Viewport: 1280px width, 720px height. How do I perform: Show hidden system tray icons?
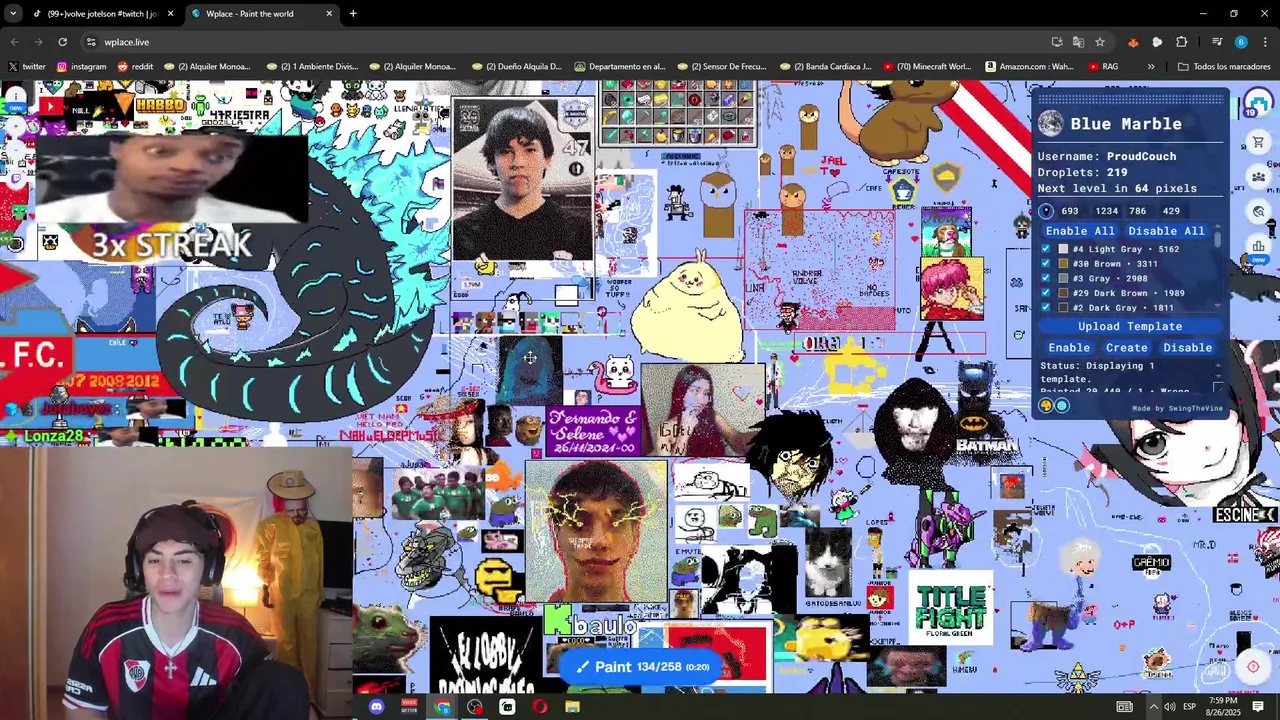(x=1153, y=707)
